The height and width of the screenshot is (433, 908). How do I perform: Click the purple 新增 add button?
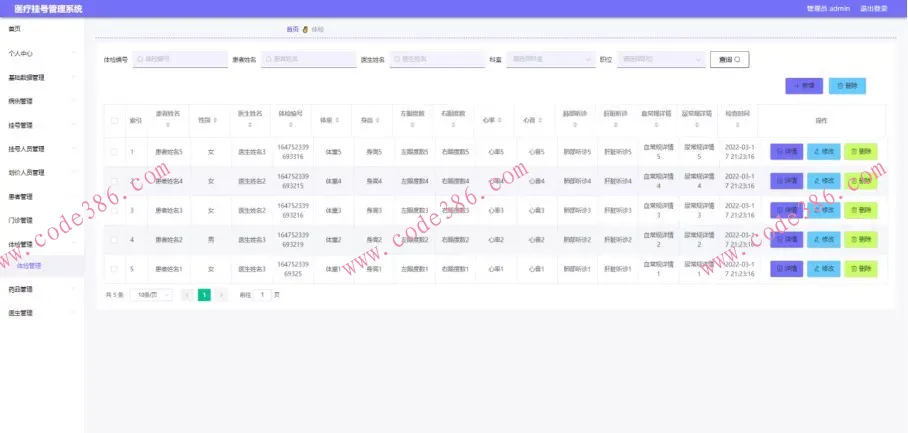(804, 86)
